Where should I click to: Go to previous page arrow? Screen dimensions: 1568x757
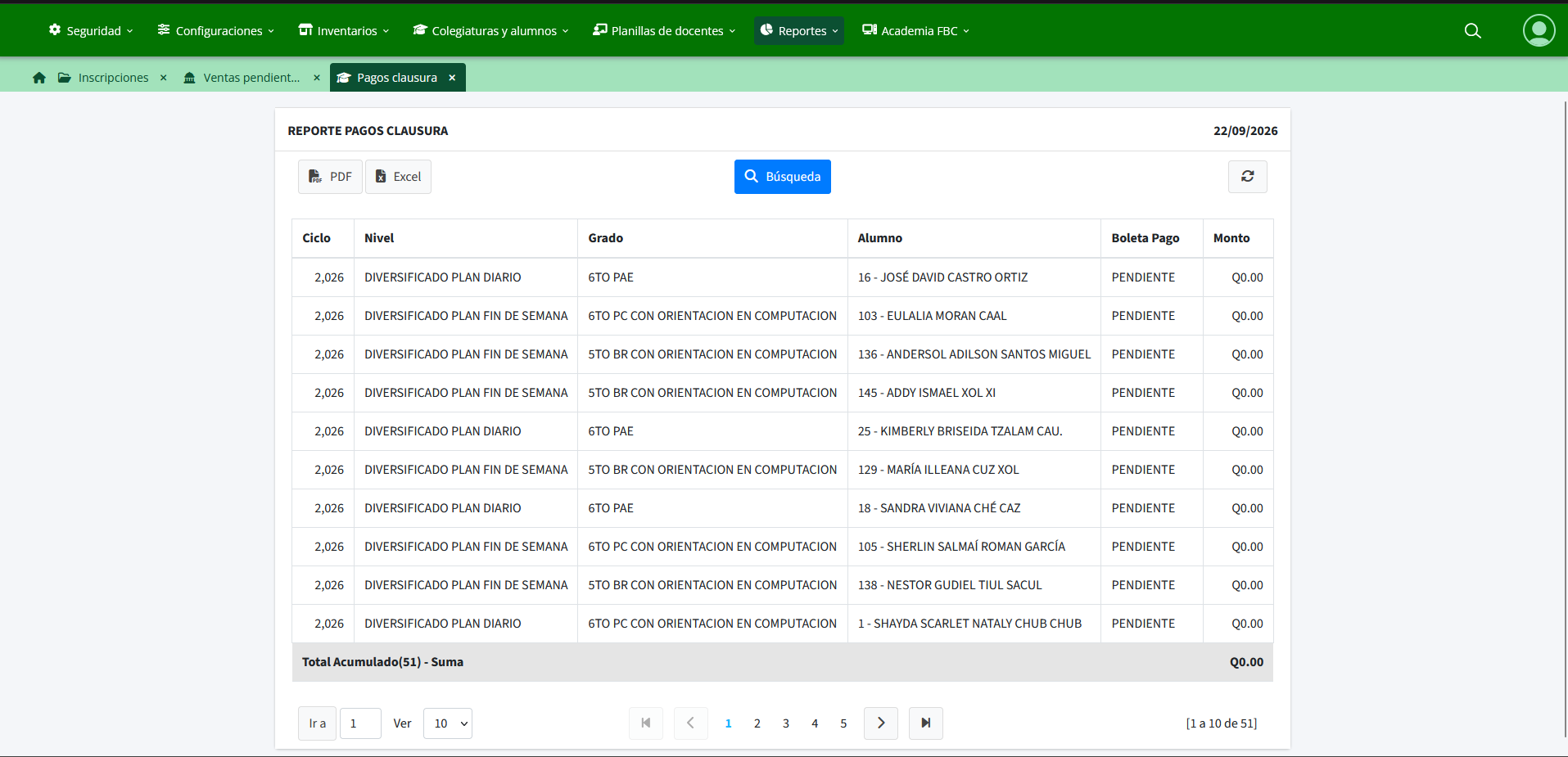[x=691, y=723]
